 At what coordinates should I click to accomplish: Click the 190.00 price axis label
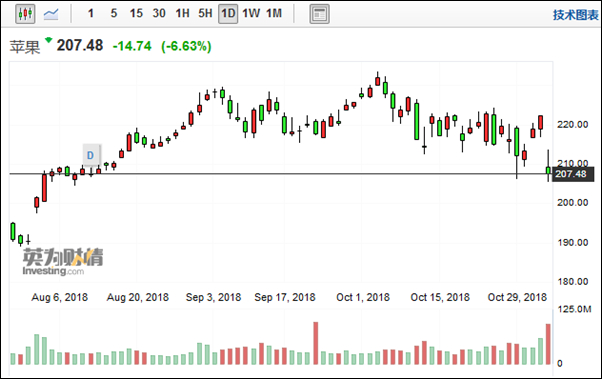572,242
